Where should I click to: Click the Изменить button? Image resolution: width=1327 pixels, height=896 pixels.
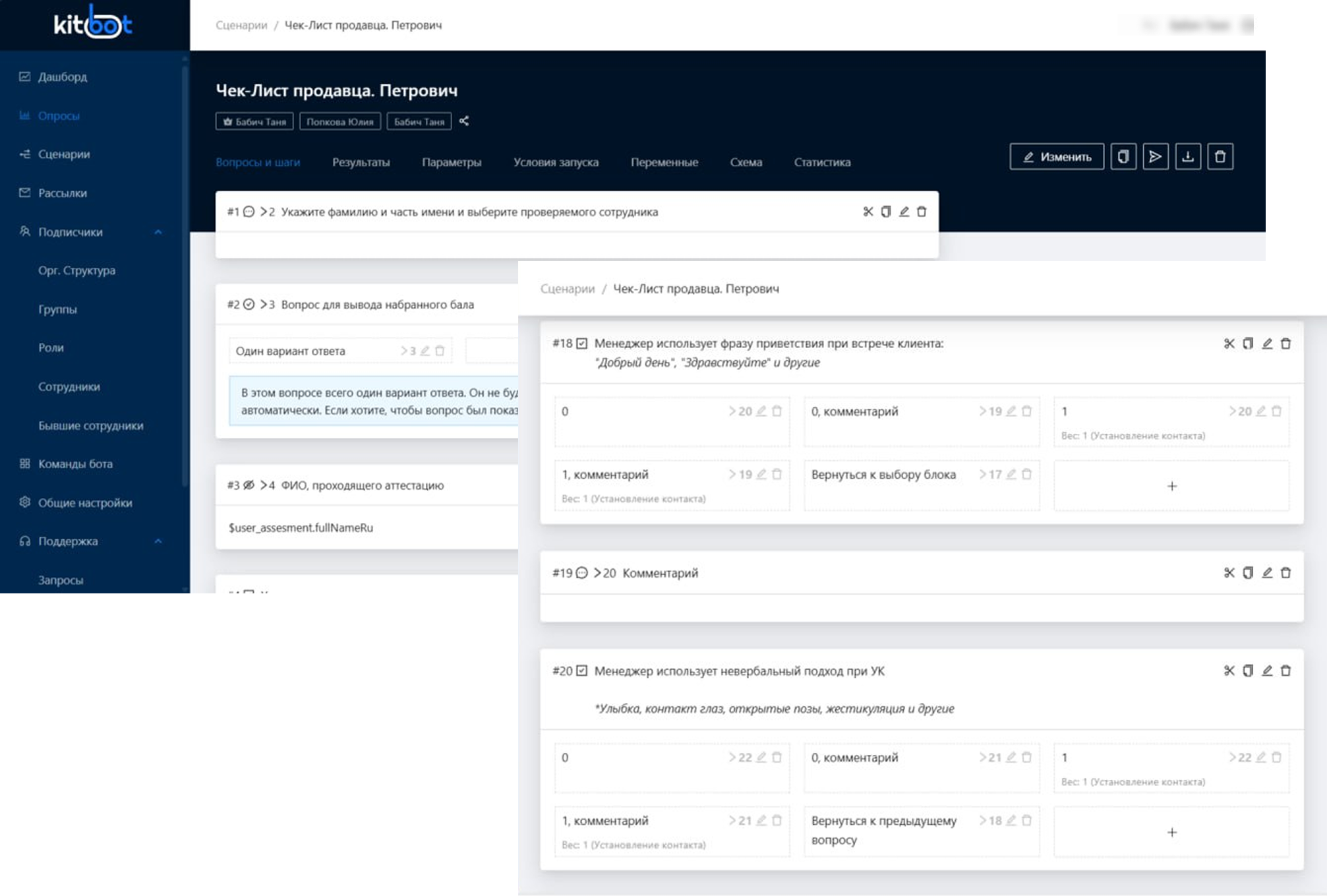(1056, 157)
